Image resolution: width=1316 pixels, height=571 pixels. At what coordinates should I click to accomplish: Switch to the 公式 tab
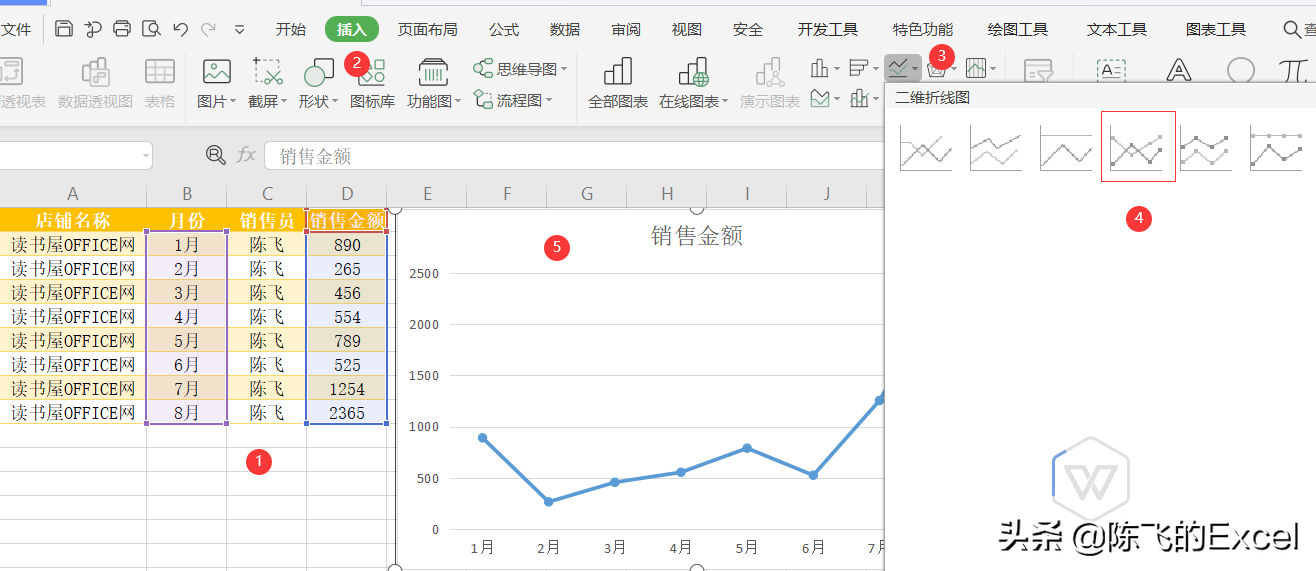coord(504,29)
